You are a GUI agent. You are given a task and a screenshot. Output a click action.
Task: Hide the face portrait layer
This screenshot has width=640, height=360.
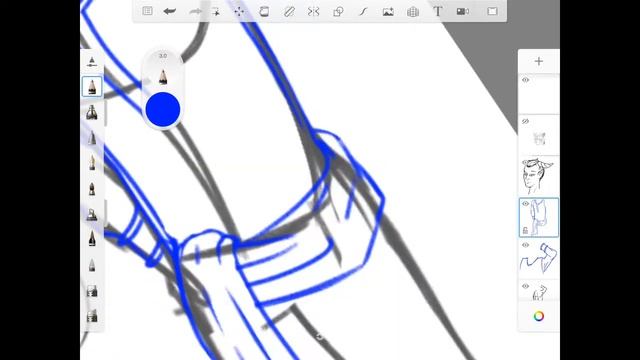[x=526, y=162]
